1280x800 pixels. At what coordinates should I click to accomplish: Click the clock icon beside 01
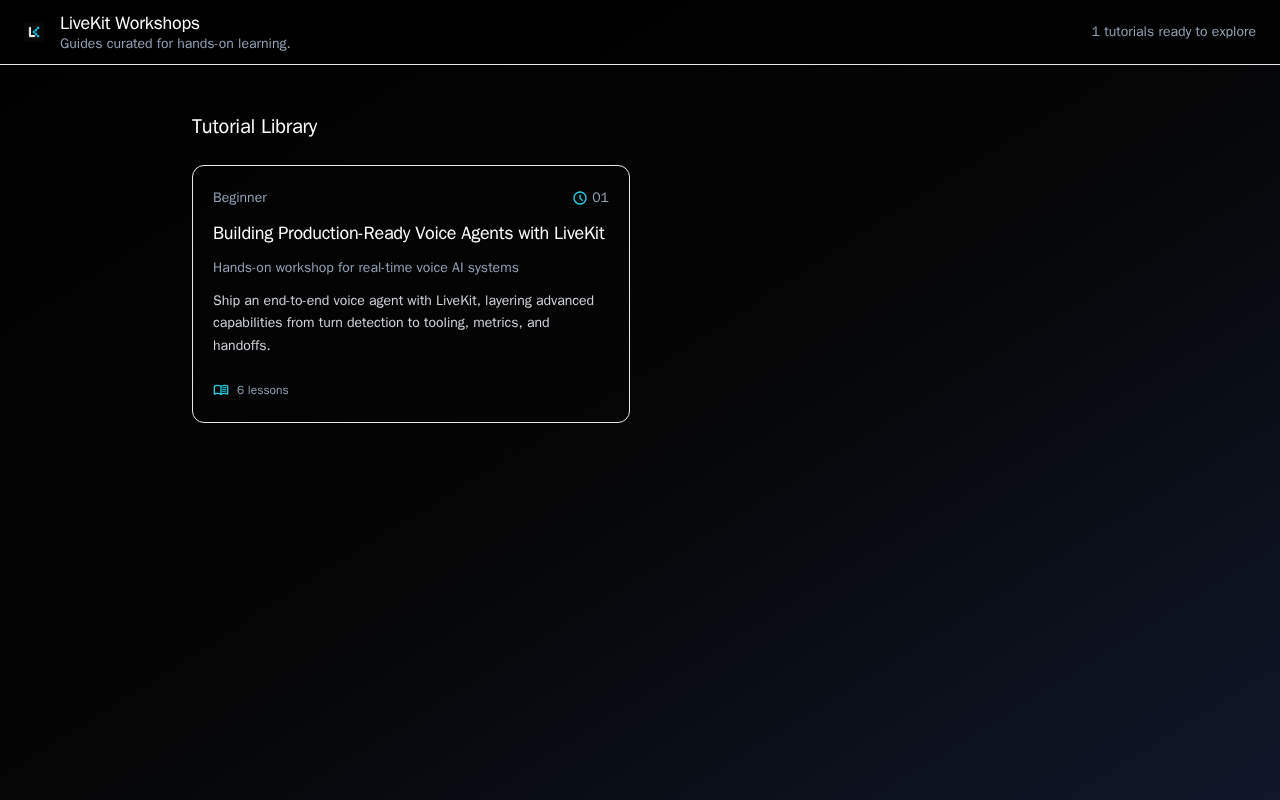click(580, 198)
